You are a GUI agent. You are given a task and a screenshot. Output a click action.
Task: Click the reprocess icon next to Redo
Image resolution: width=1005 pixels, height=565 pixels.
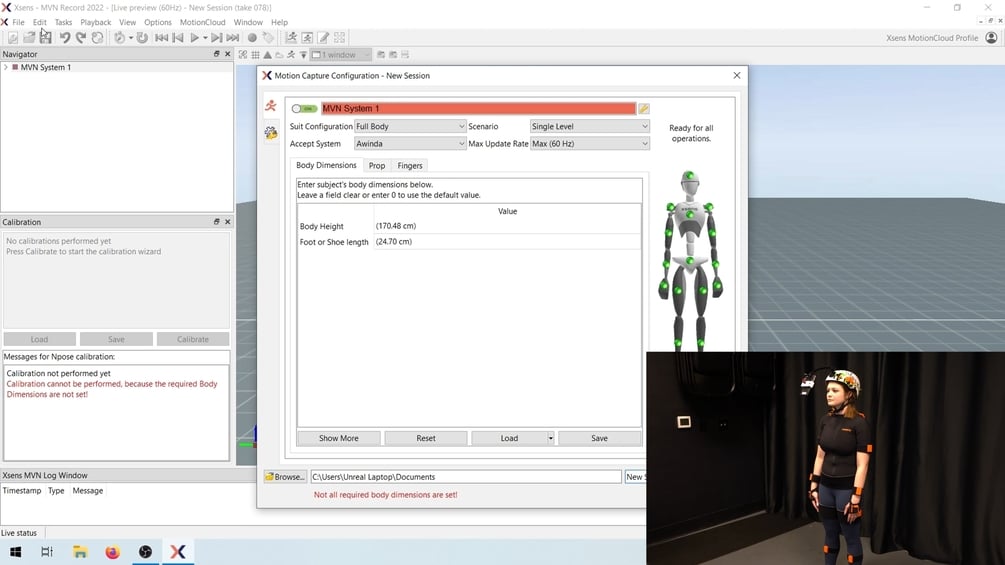(97, 38)
